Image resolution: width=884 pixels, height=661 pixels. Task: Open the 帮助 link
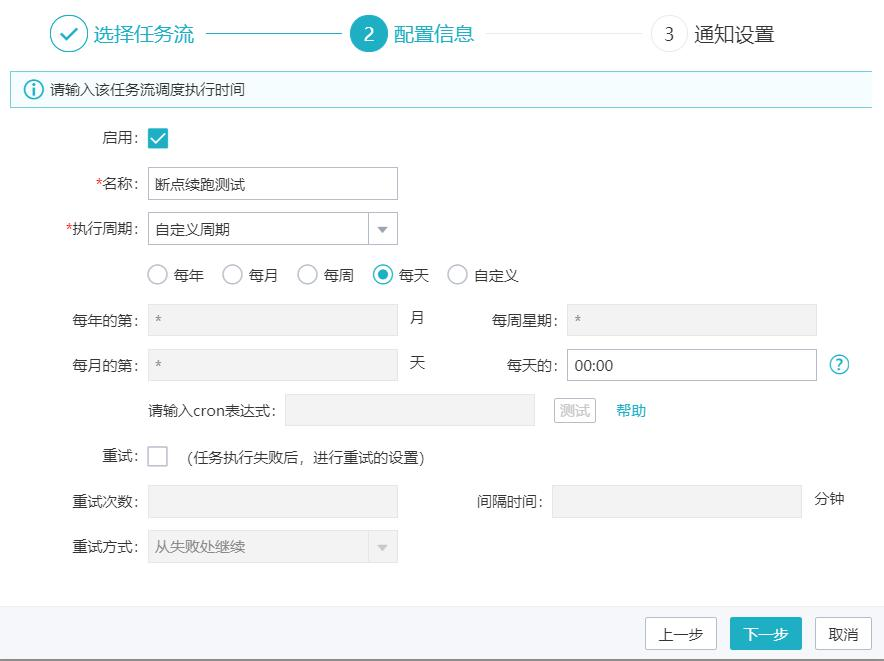(631, 411)
